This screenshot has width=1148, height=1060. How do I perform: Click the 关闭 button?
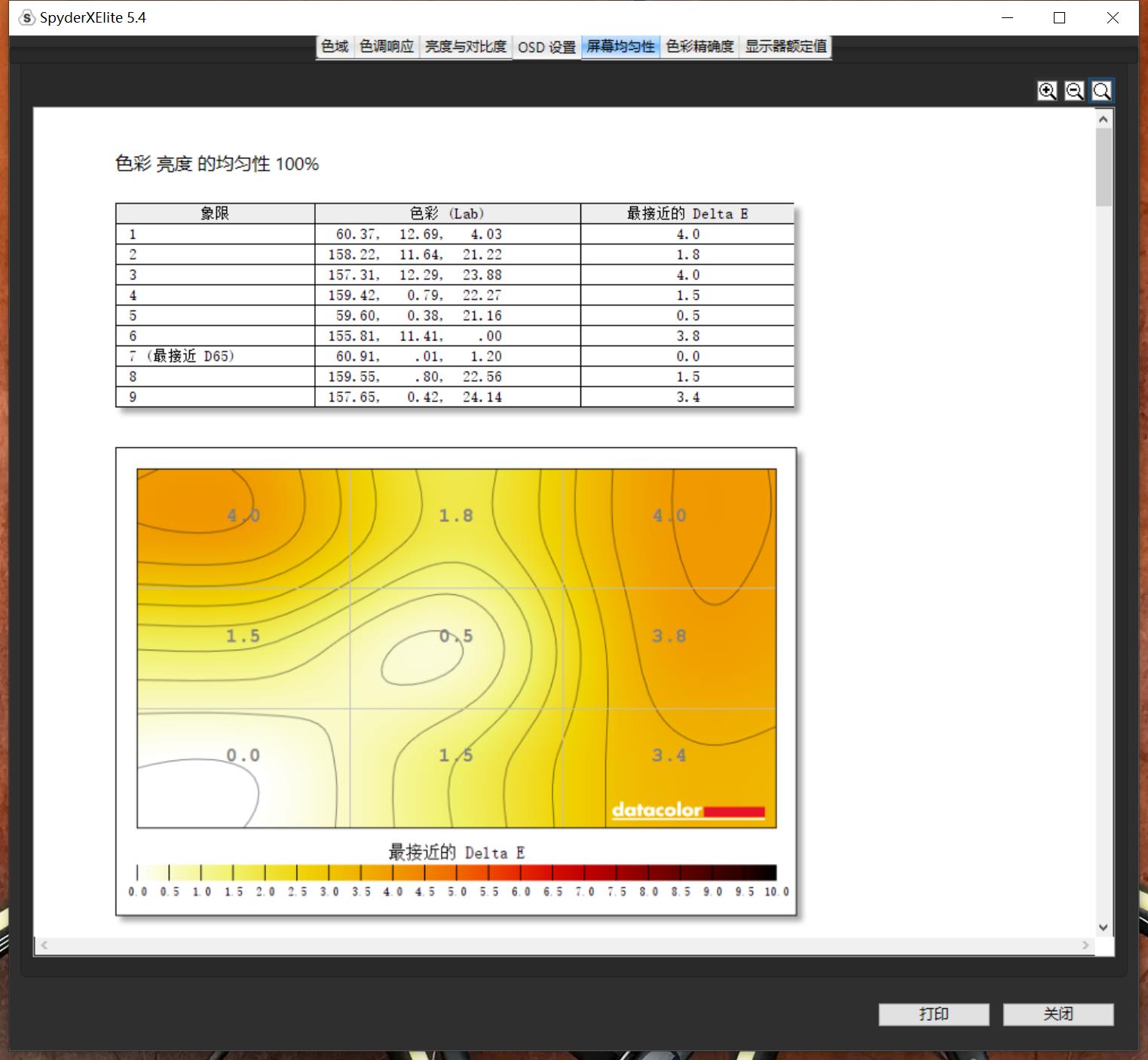[1058, 1014]
